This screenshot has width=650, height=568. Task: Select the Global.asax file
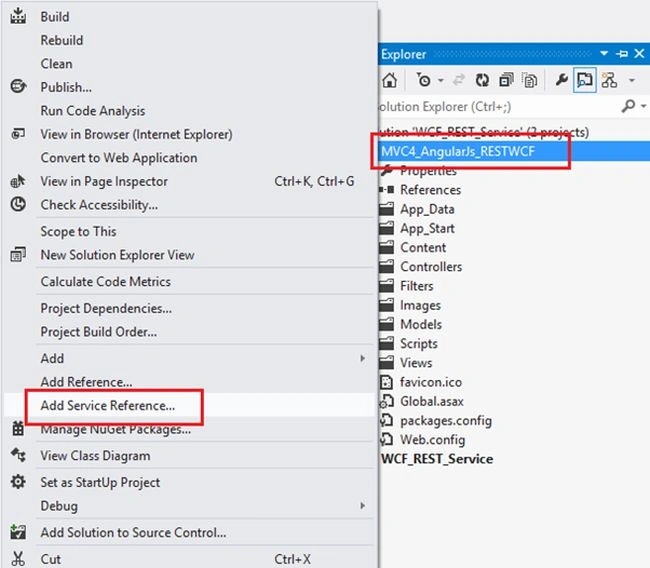pyautogui.click(x=432, y=401)
